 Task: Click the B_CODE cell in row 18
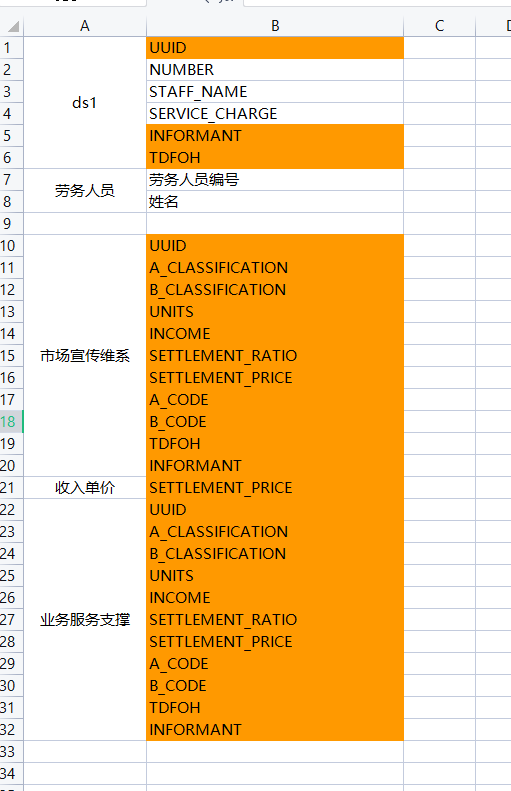[275, 422]
